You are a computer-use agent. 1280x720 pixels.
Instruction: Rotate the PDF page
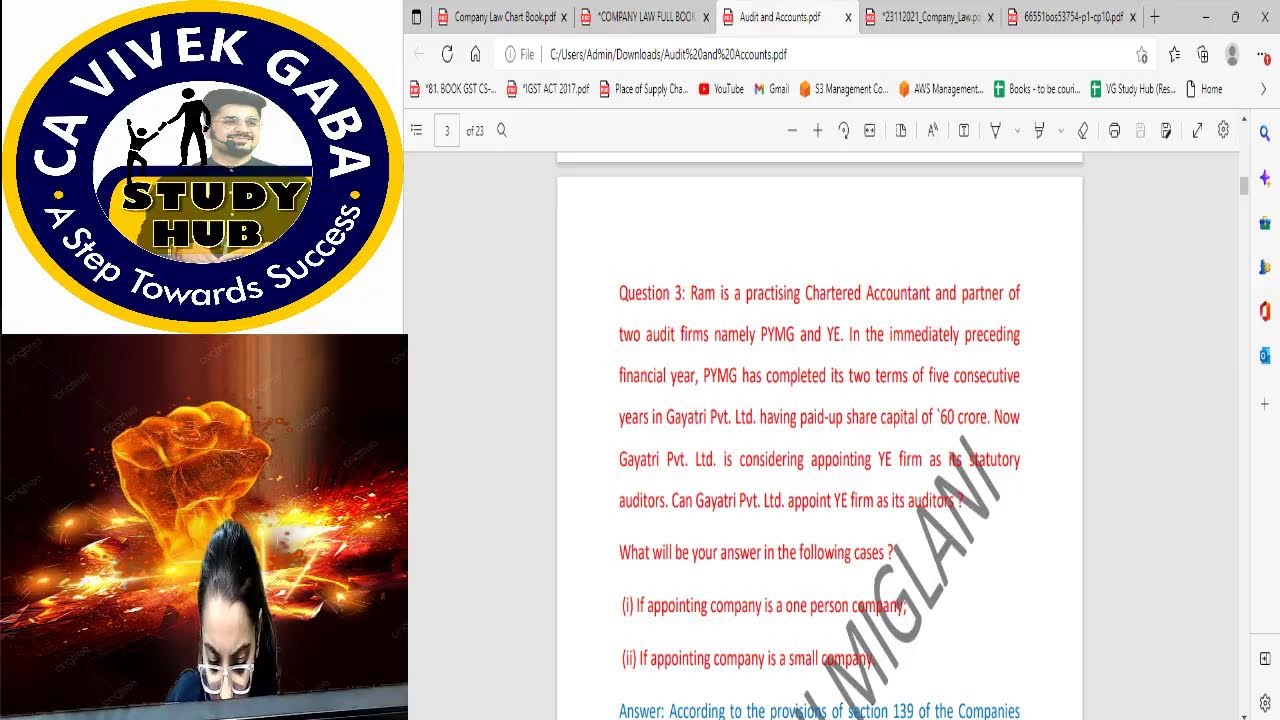843,131
